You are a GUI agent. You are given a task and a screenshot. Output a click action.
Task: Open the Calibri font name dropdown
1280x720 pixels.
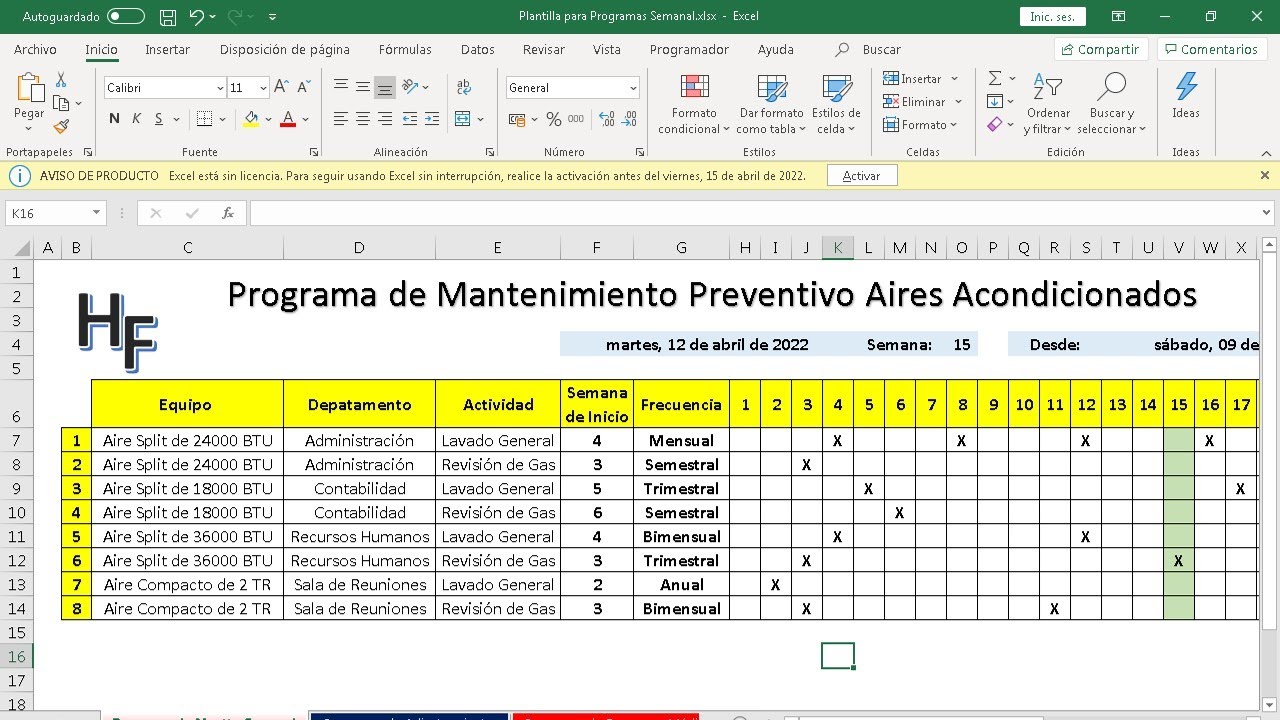[x=220, y=88]
